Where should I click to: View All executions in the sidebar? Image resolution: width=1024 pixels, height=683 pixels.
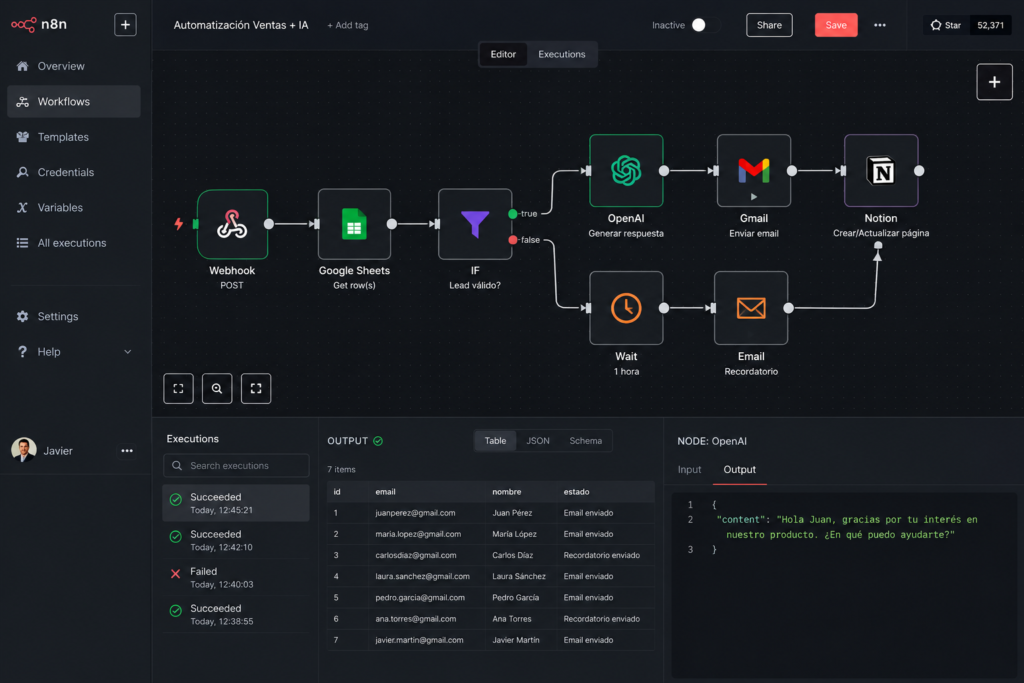click(72, 242)
